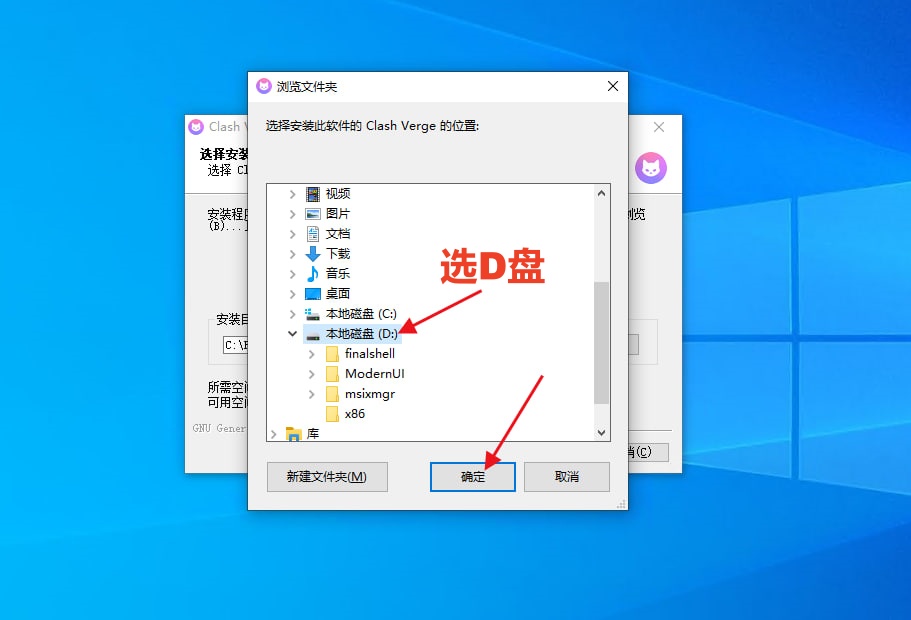Click the Videos folder film icon
911x620 pixels.
[313, 193]
